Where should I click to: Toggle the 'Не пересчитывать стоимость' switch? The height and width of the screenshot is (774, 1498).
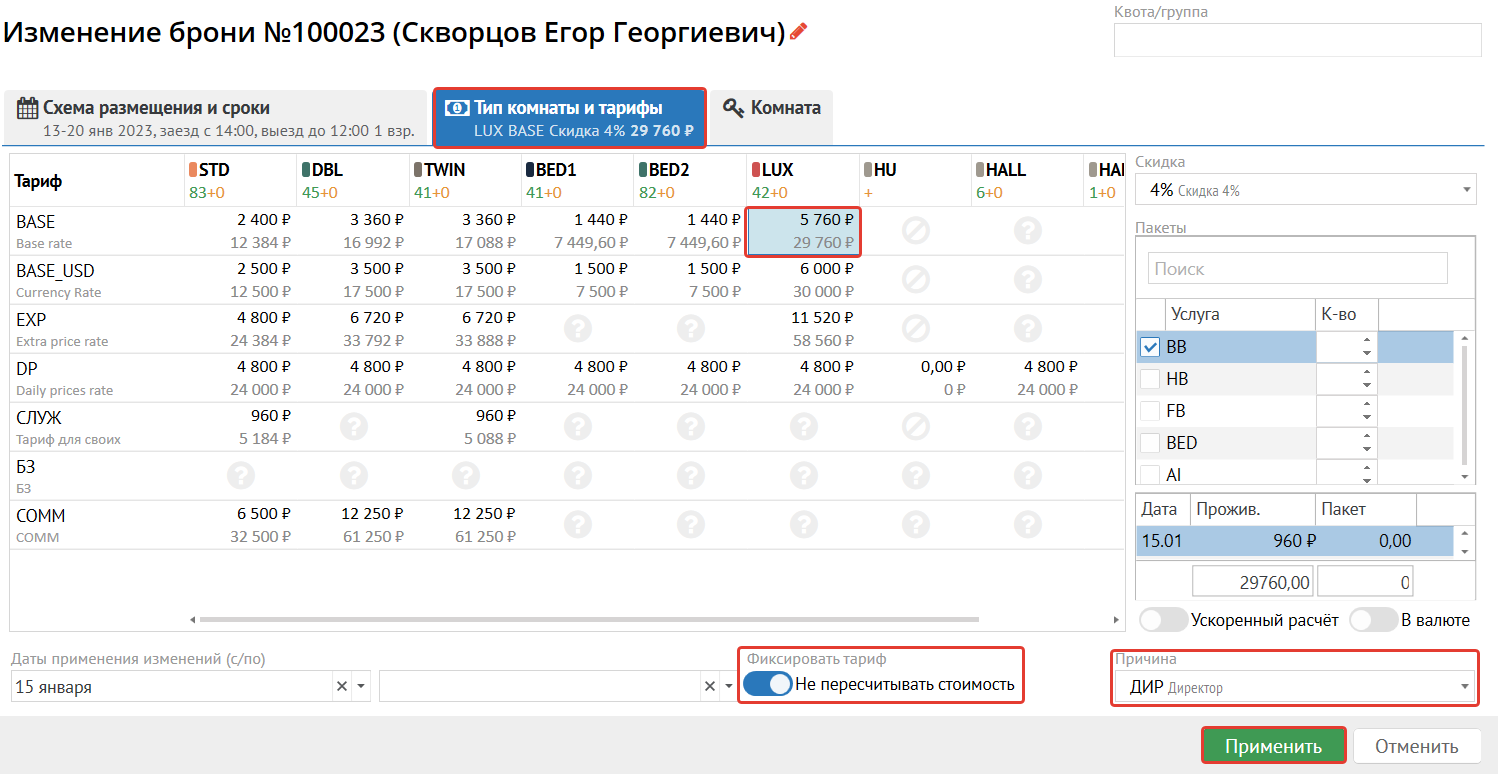point(768,685)
